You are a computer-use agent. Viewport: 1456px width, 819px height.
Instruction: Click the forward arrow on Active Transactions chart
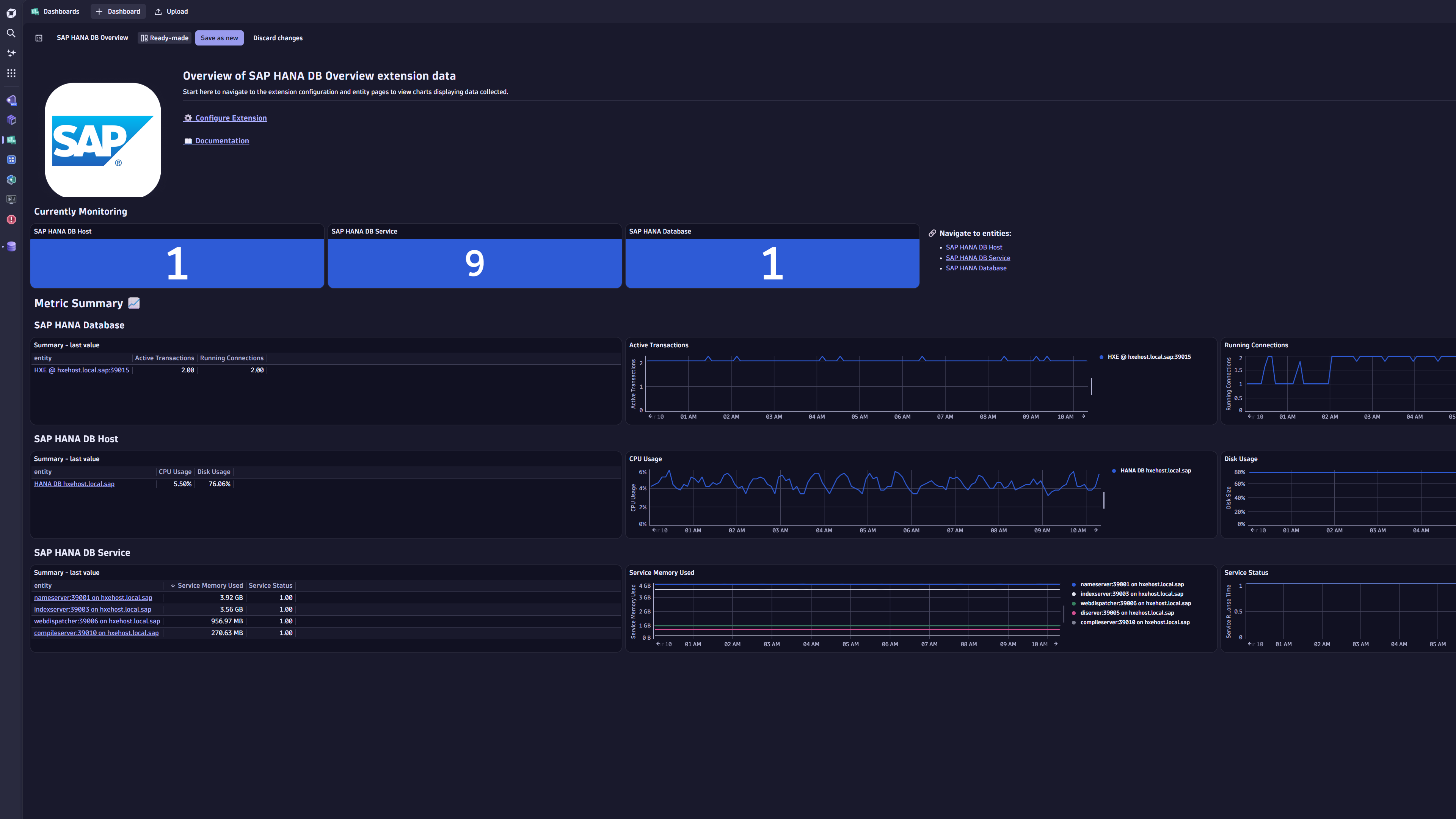pos(1084,416)
